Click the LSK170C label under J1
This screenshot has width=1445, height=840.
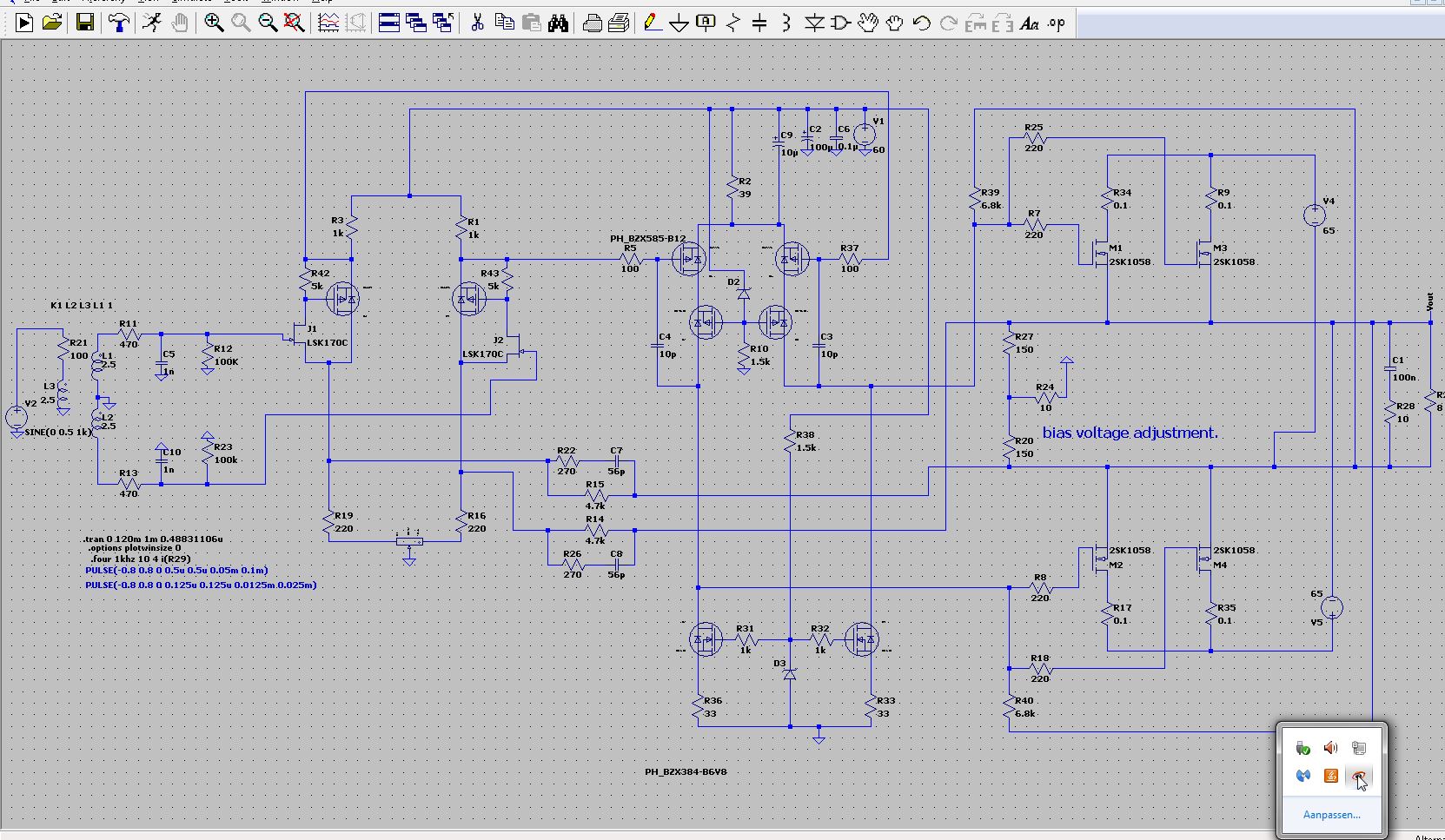(327, 343)
